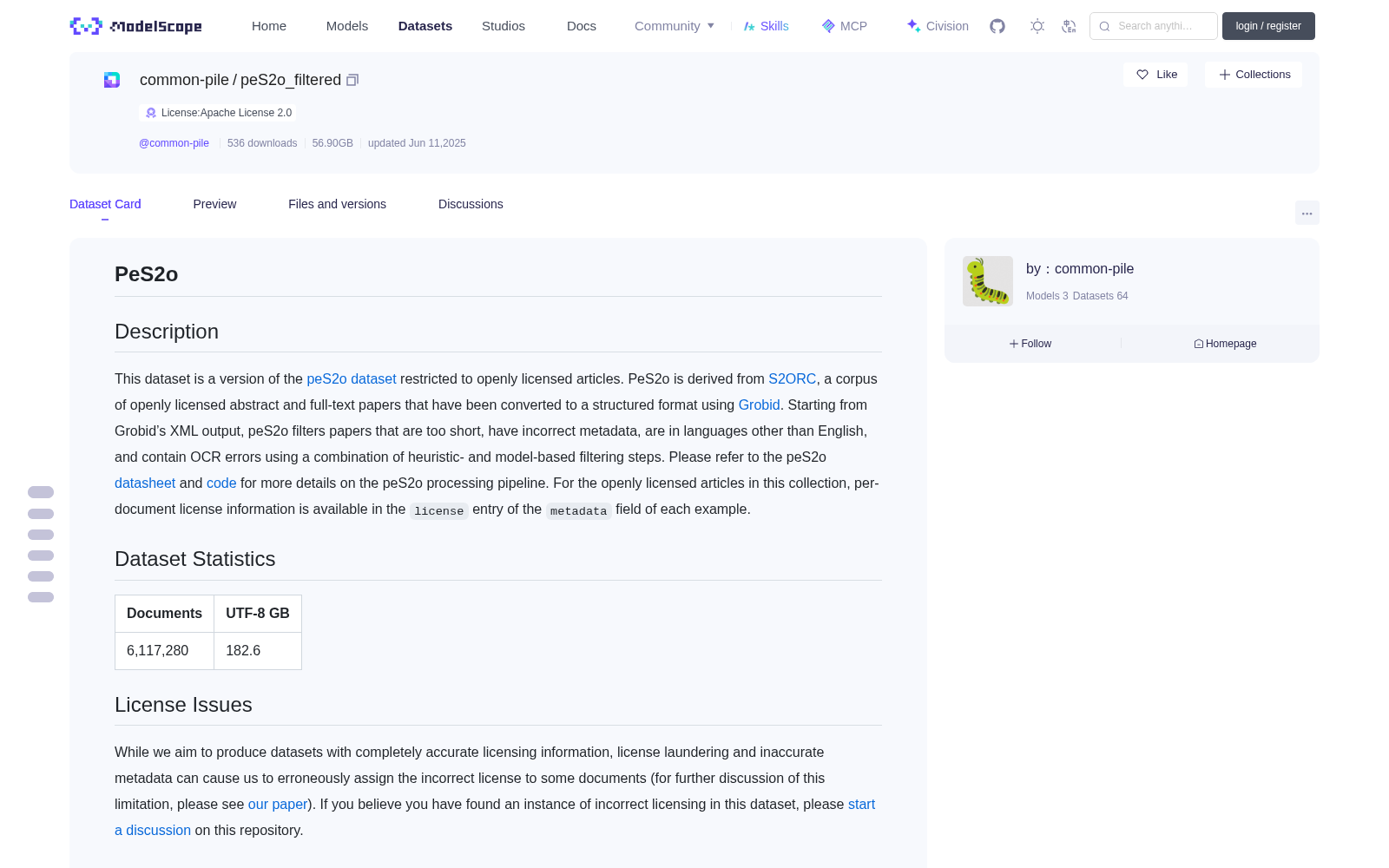Screen dimensions: 1389x868
Task: Open Civision from the top bar
Action: (x=938, y=26)
